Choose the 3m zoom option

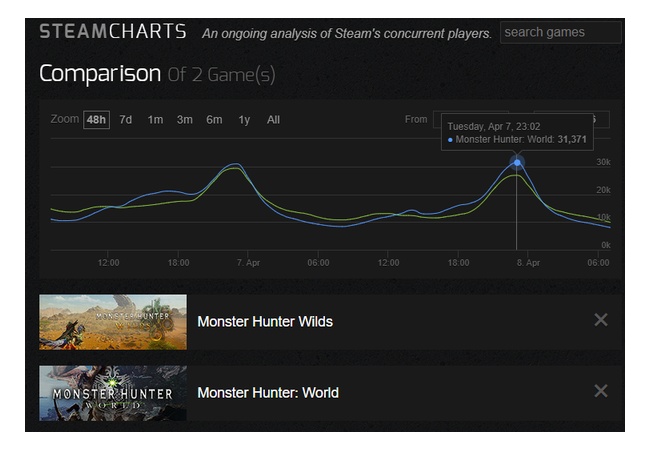tap(184, 120)
